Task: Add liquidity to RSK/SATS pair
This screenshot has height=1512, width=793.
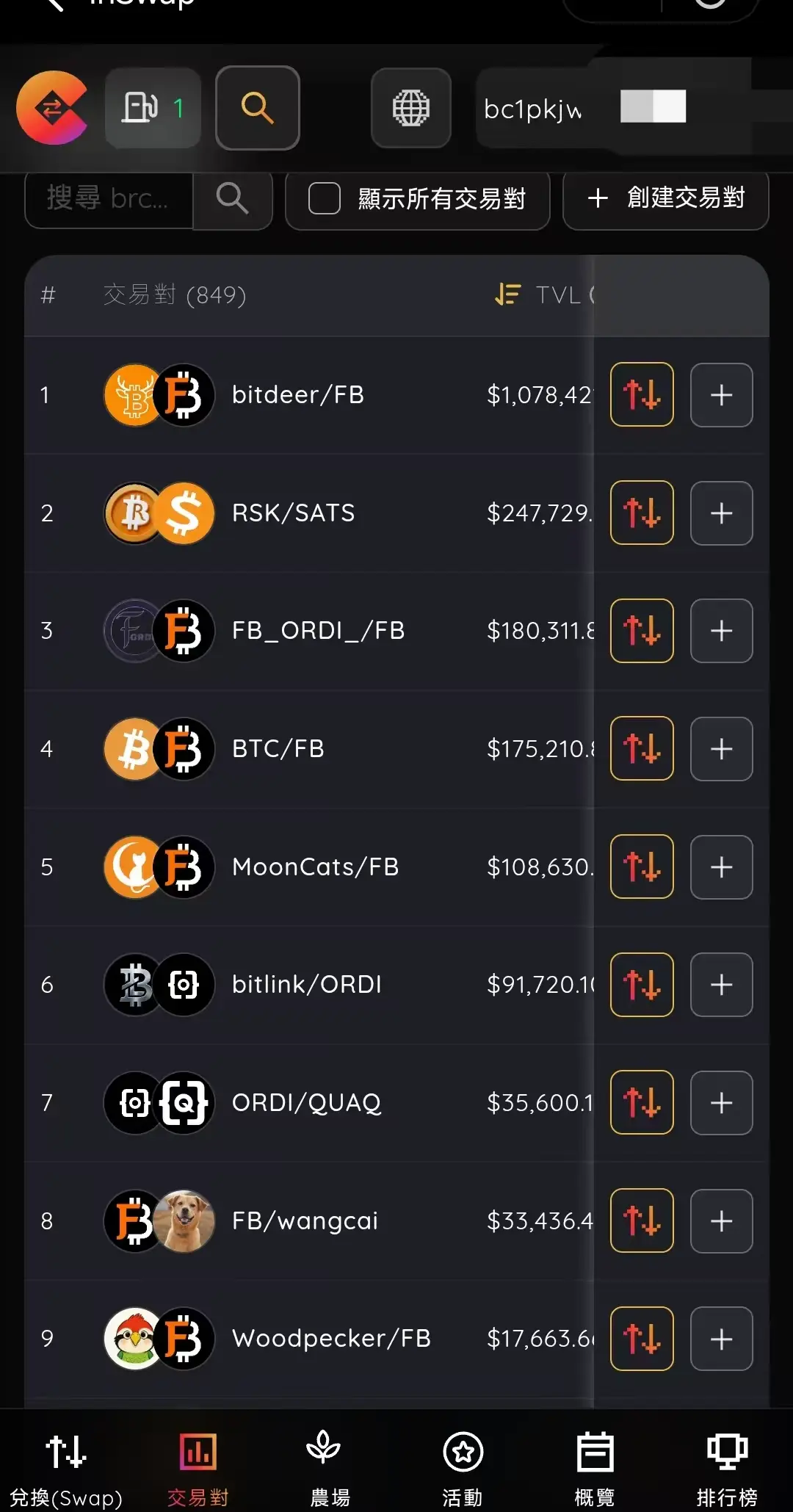Action: click(721, 513)
